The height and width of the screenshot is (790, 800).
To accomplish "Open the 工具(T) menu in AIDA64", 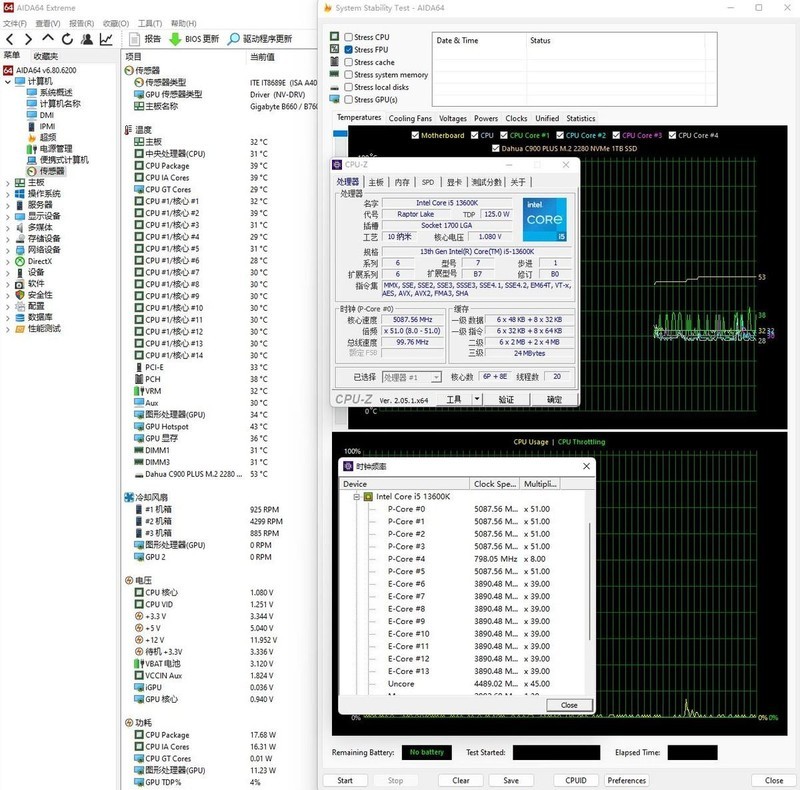I will click(x=150, y=23).
